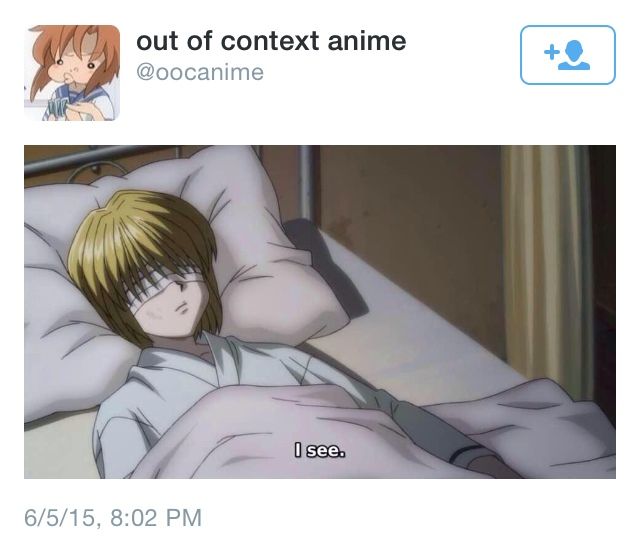This screenshot has width=640, height=556.
Task: Click the plus sign on follow button
Action: click(551, 53)
